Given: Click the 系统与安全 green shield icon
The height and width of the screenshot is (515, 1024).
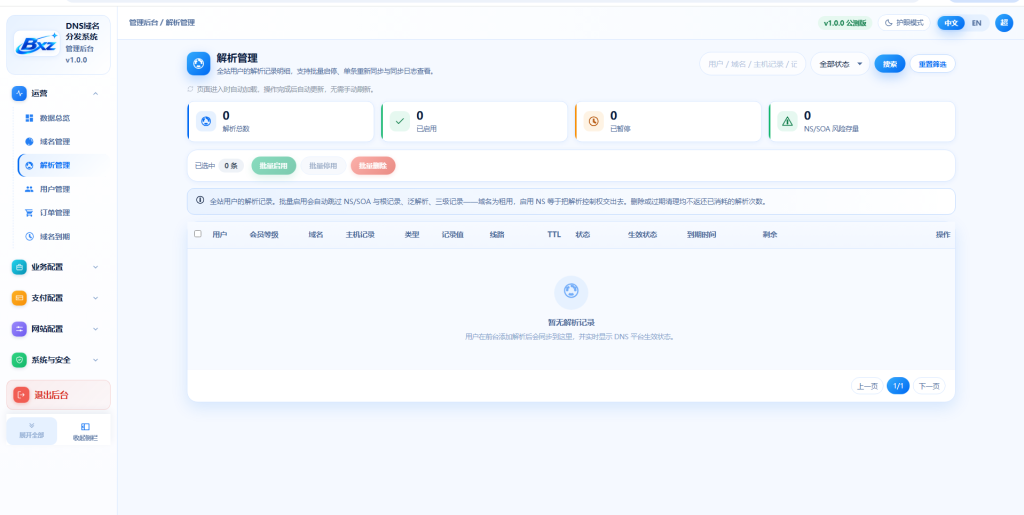Looking at the screenshot, I should 20,360.
